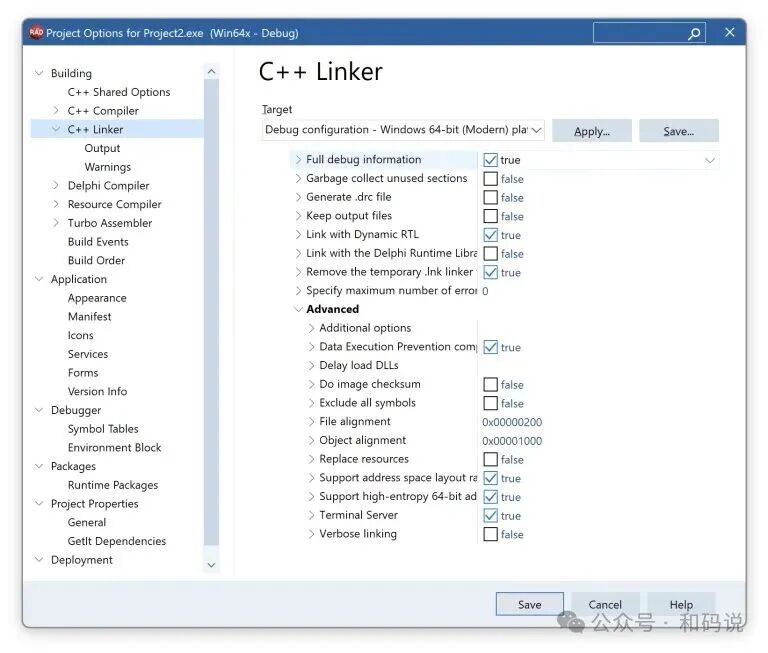
Task: Expand the Turbo Assembler tree node
Action: tap(56, 223)
